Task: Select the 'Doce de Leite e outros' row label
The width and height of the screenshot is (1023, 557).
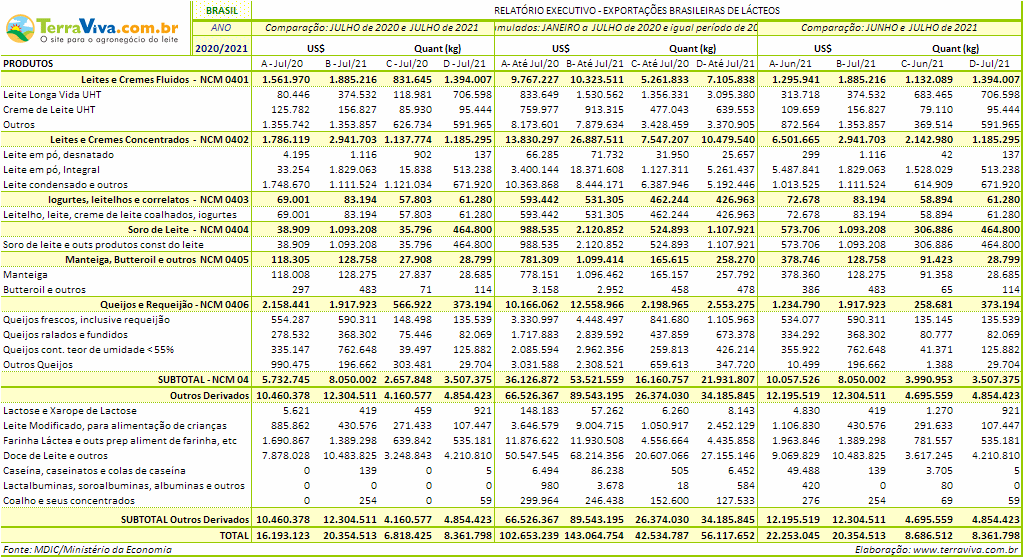Action: [55, 457]
